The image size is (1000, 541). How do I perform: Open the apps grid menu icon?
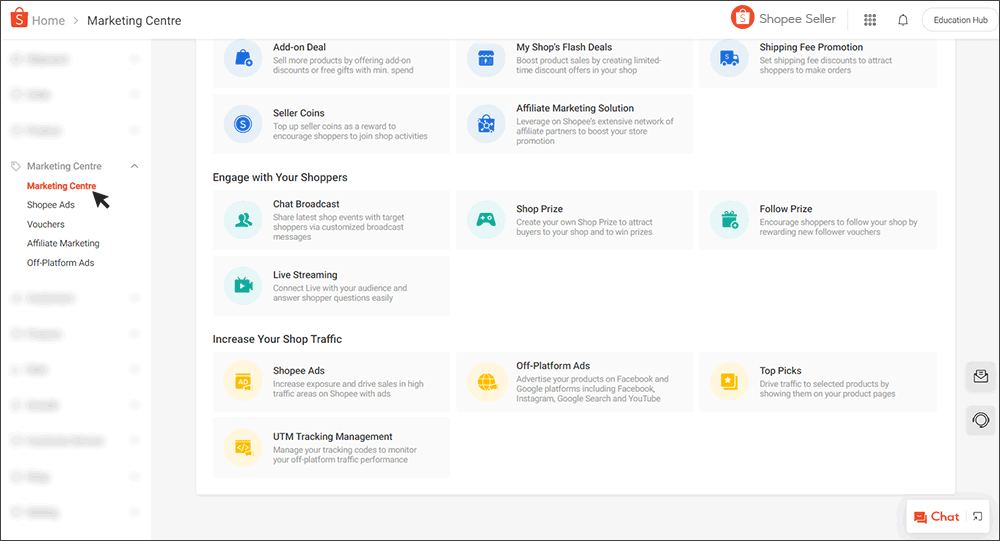870,20
